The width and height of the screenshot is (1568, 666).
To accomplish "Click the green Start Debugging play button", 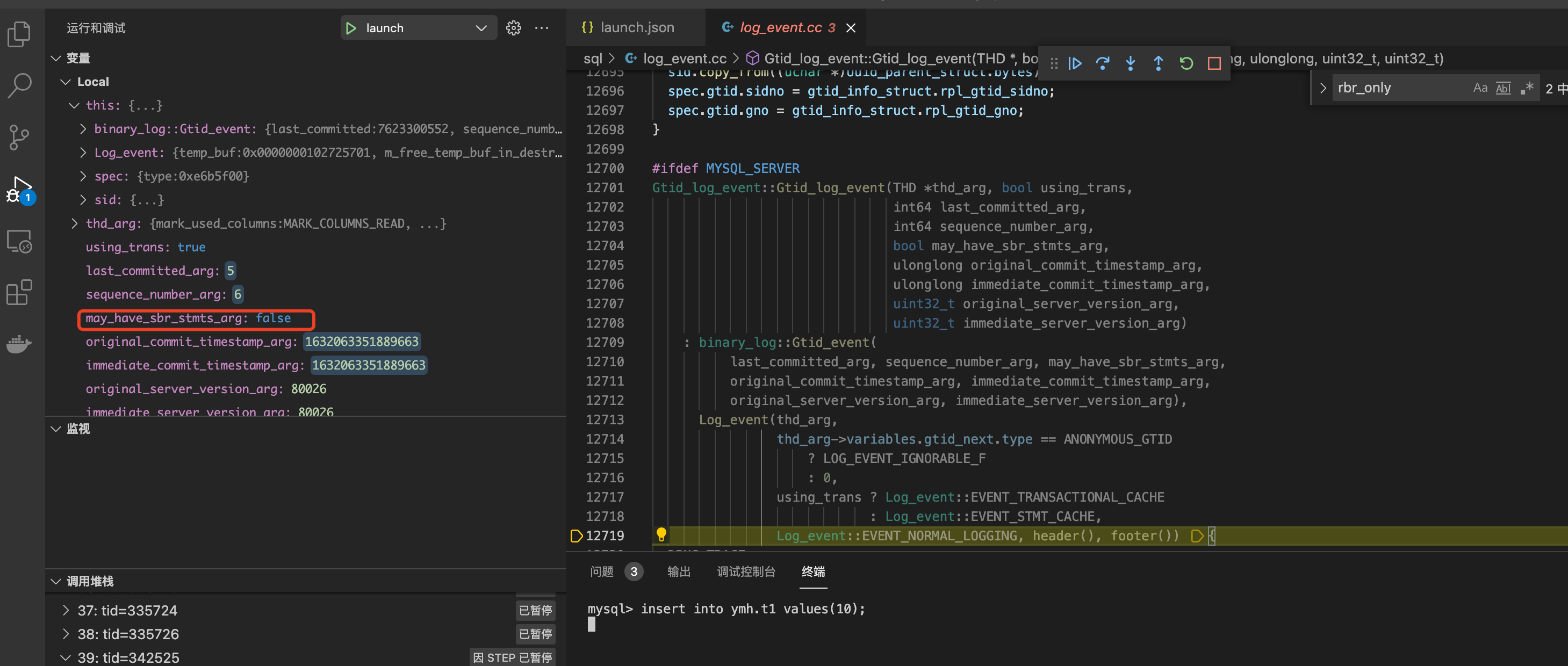I will pos(351,28).
